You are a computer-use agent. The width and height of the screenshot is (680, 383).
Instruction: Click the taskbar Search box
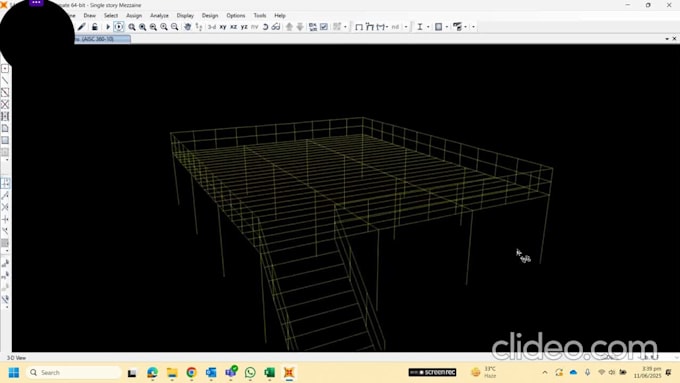click(74, 373)
